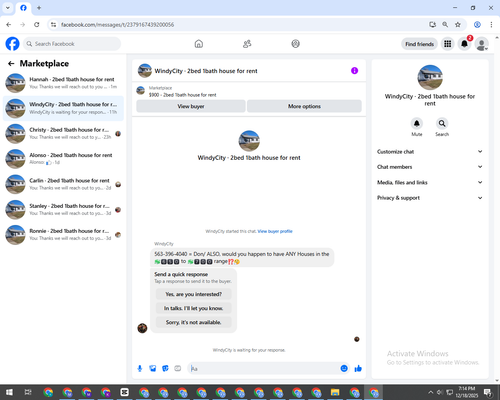Select the WindyCity conversation in list
Screen dimensions: 500x400
63,108
